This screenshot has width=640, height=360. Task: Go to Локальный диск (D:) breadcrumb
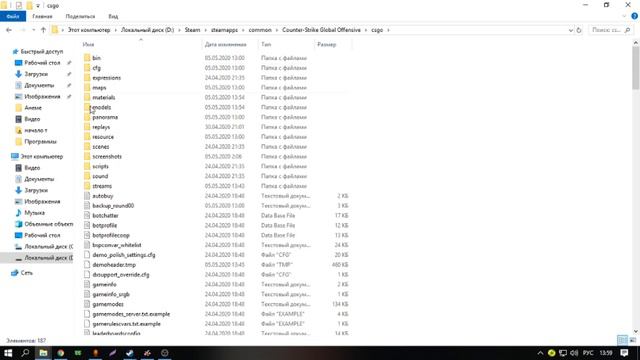(x=147, y=30)
